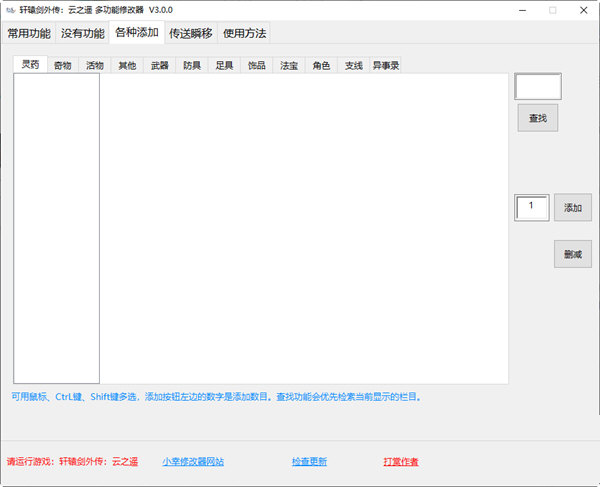Open the 没有功能 tab

(83, 33)
